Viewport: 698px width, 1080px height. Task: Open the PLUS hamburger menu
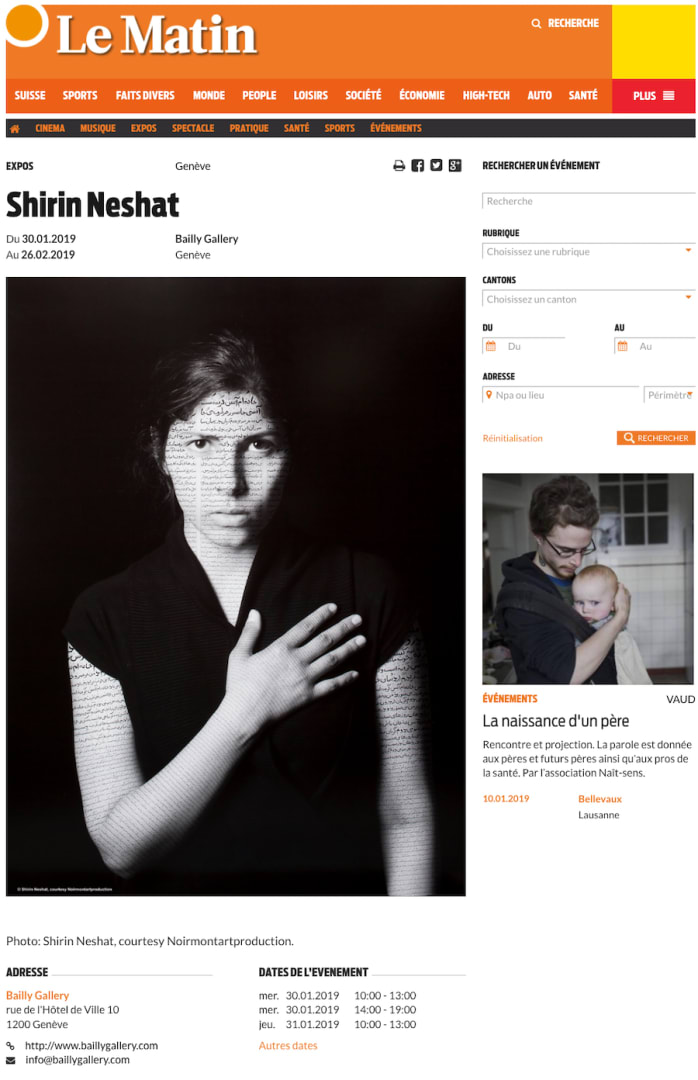[x=653, y=96]
